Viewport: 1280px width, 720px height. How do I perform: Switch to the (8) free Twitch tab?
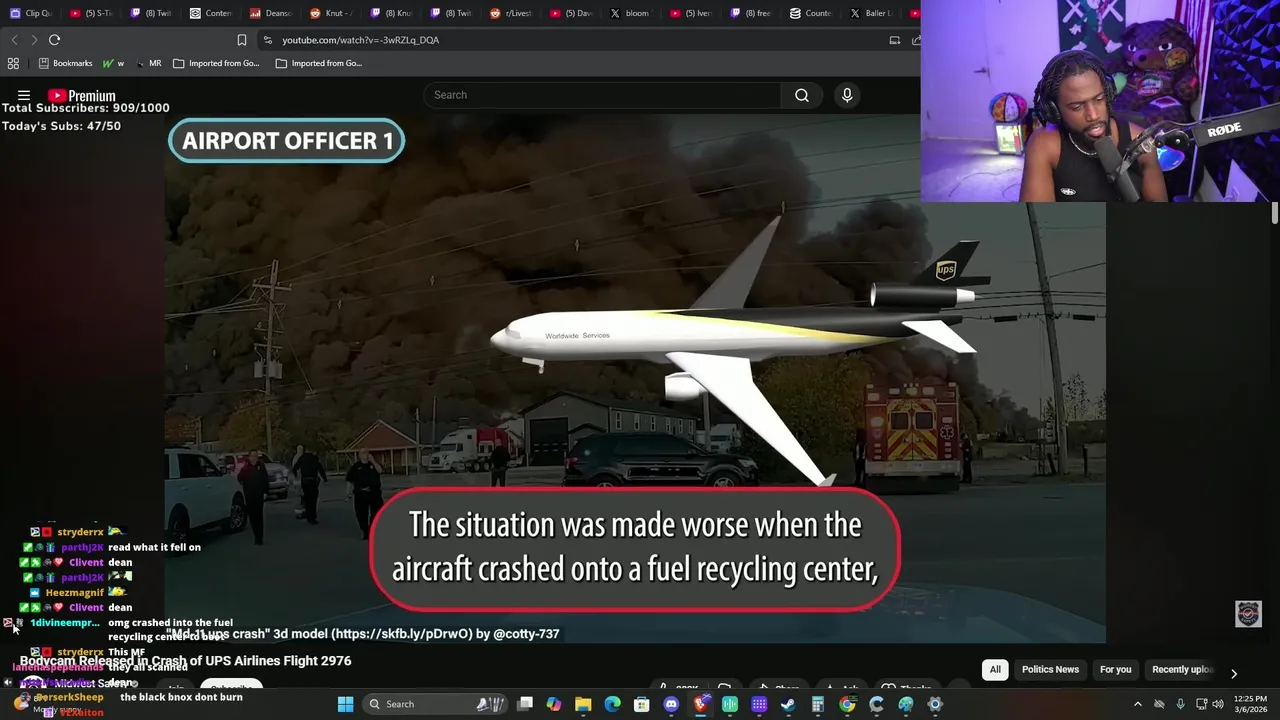[x=751, y=13]
